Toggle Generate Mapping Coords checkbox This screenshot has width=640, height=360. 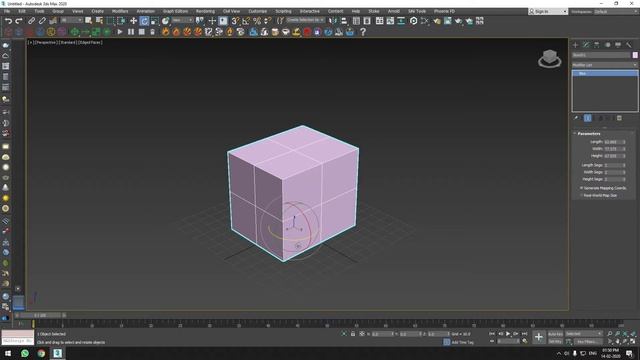(581, 188)
